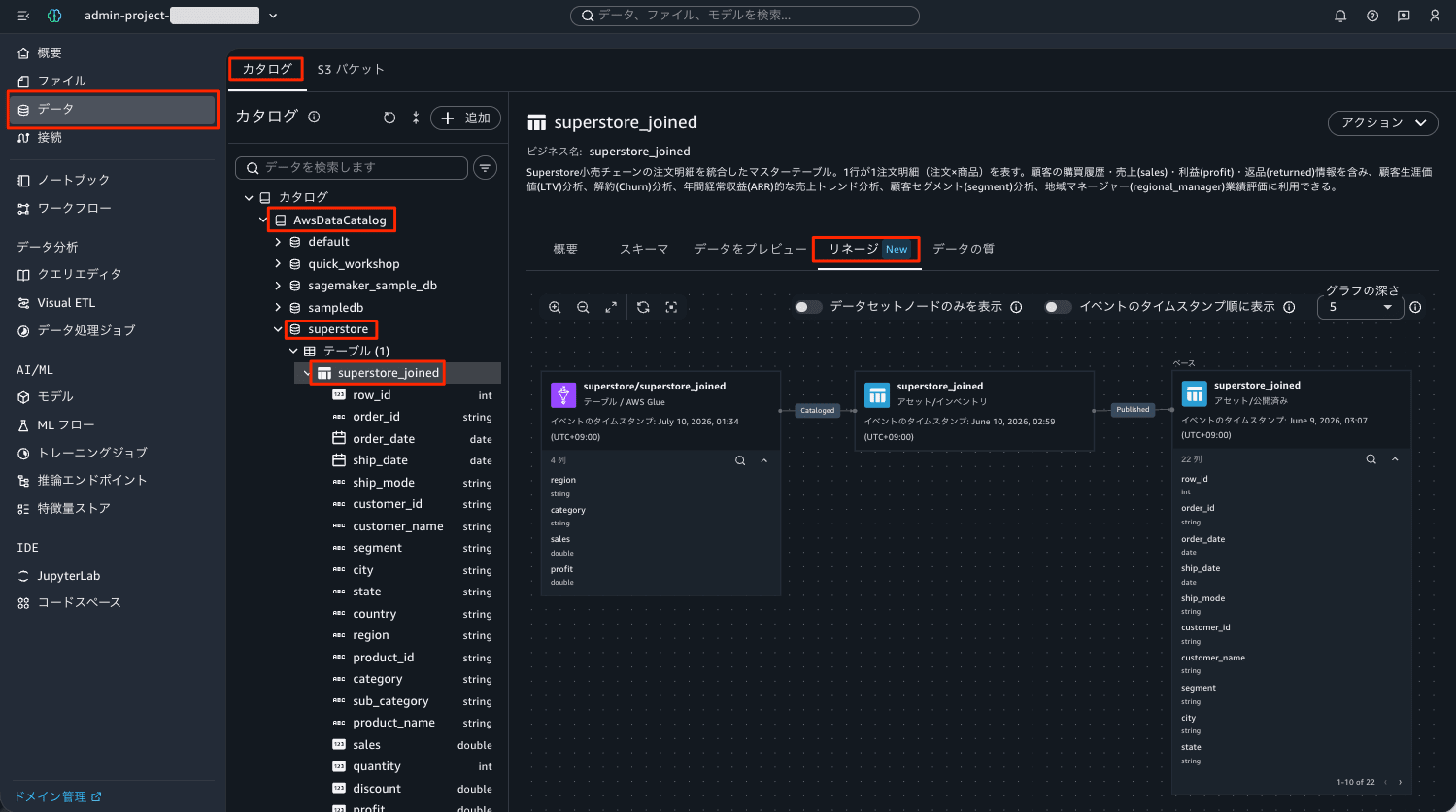Show info for dataset nodes only toggle
Viewport: 1456px width, 812px height.
pyautogui.click(x=1016, y=307)
